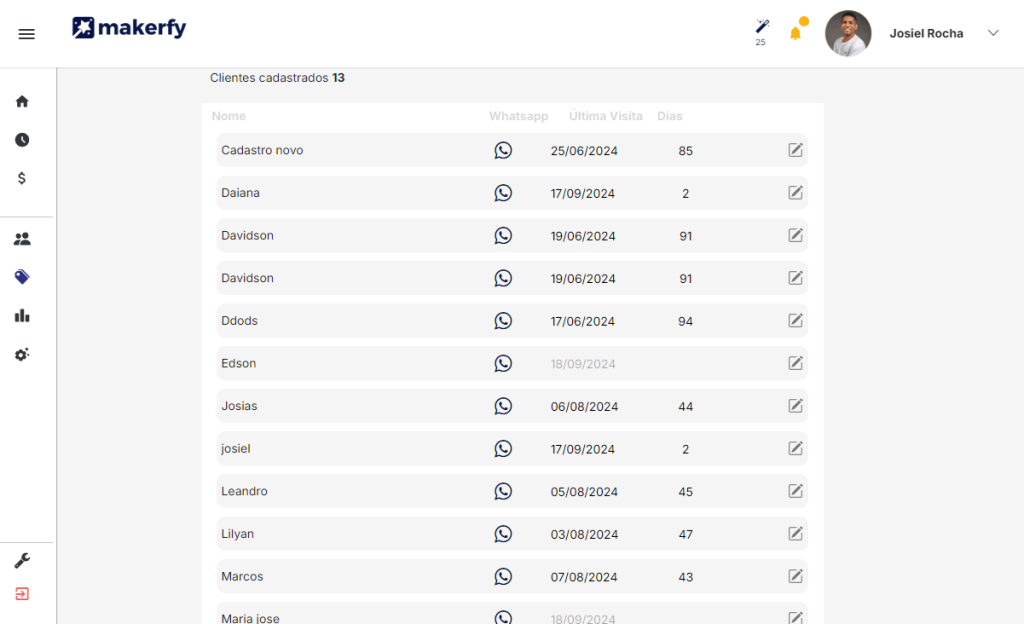Open the gears settings icon in sidebar
1024x624 pixels.
pos(22,354)
